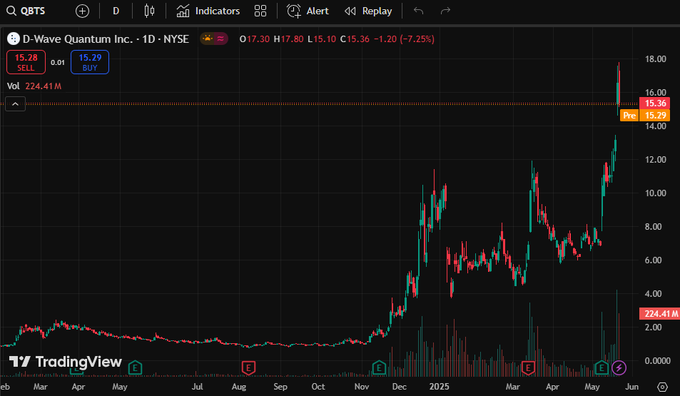
Task: Click the Vol 224.41 M indicator legend
Action: 34,86
